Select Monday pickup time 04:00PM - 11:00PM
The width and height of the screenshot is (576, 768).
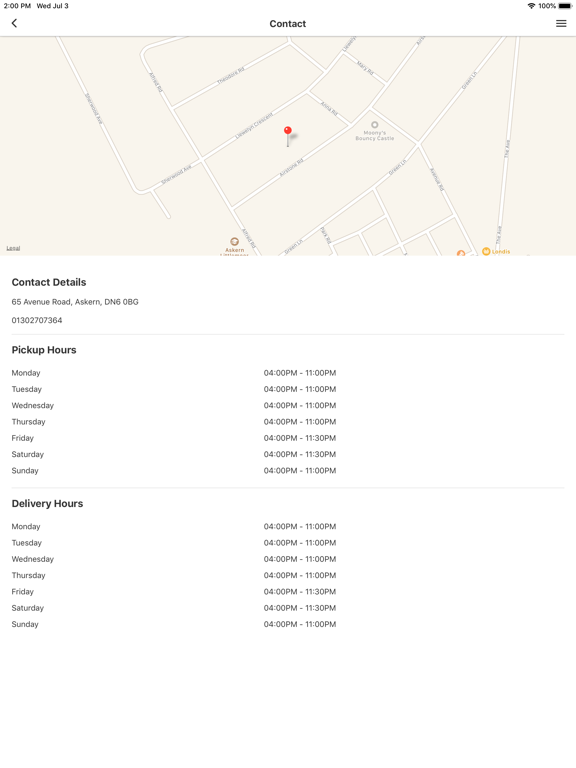tap(300, 373)
